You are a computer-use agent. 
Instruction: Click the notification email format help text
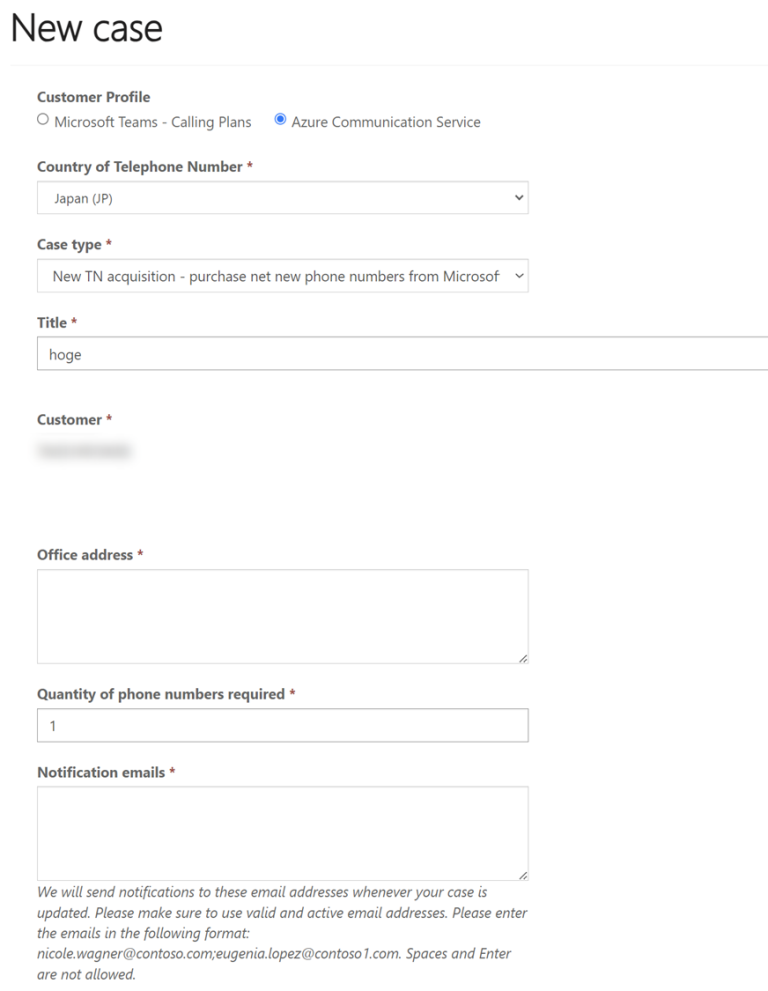click(x=282, y=933)
